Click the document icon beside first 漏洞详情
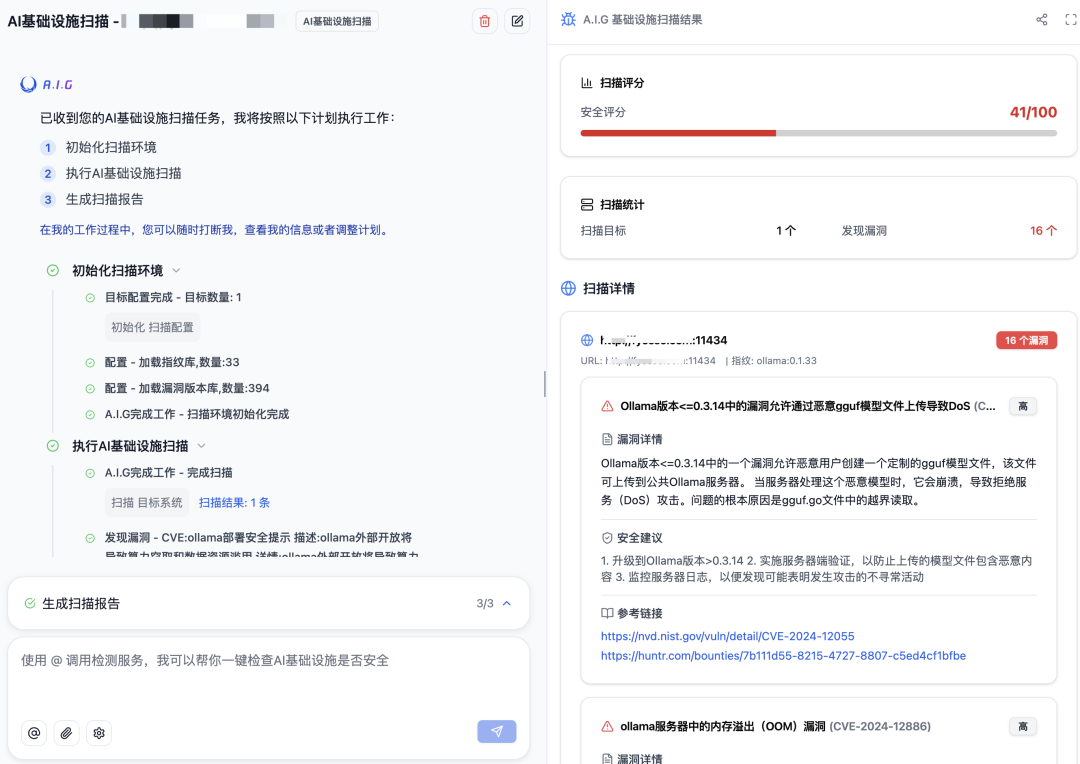The width and height of the screenshot is (1080, 764). [607, 439]
